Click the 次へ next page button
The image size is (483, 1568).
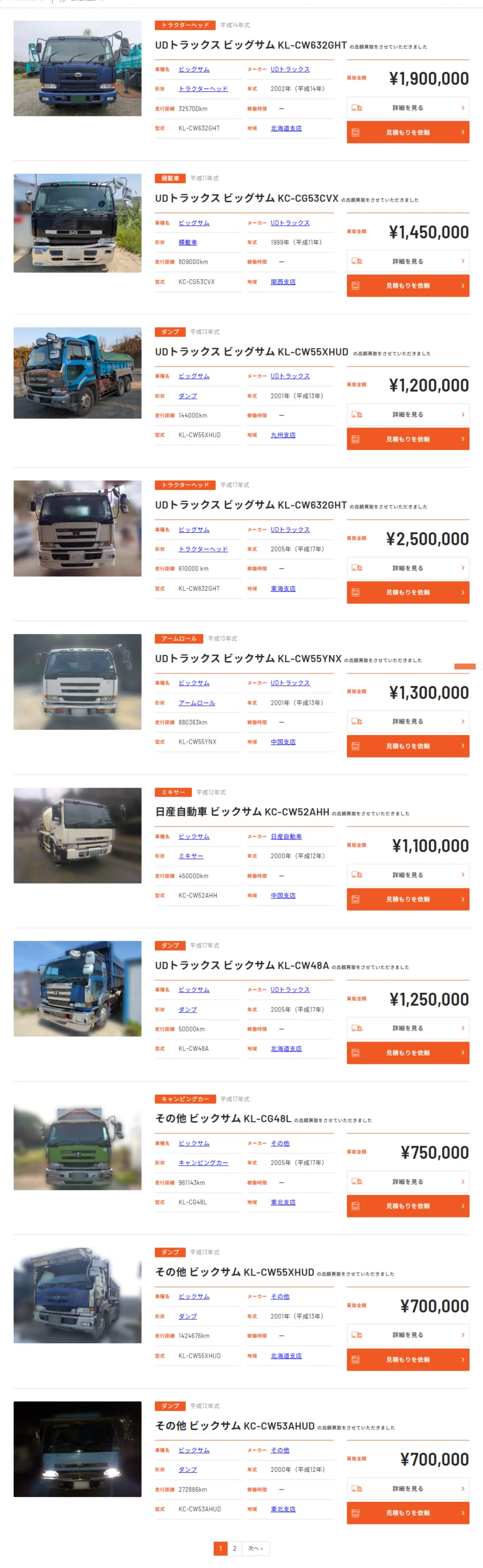click(x=255, y=1549)
